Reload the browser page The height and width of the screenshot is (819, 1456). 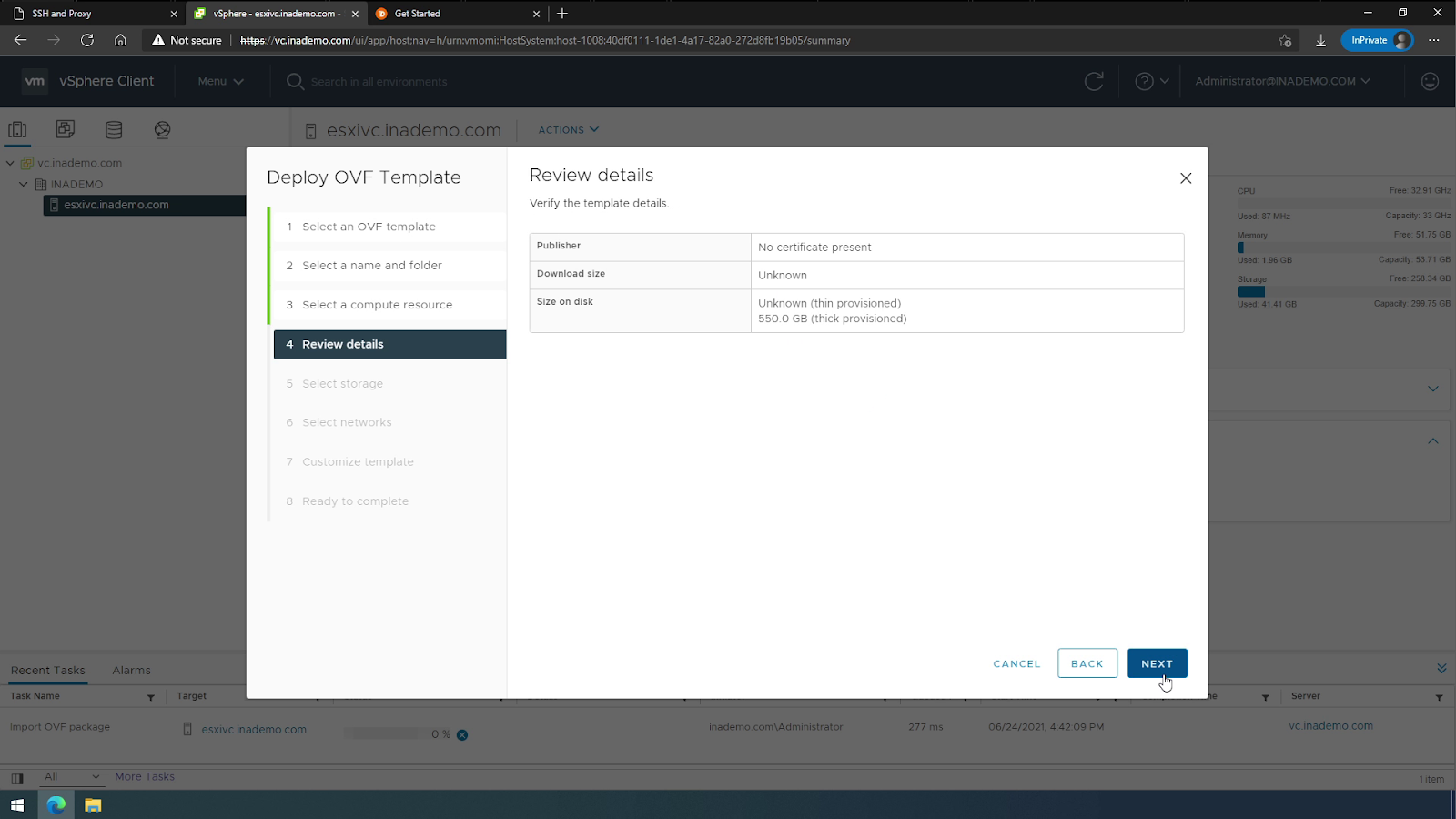click(86, 40)
